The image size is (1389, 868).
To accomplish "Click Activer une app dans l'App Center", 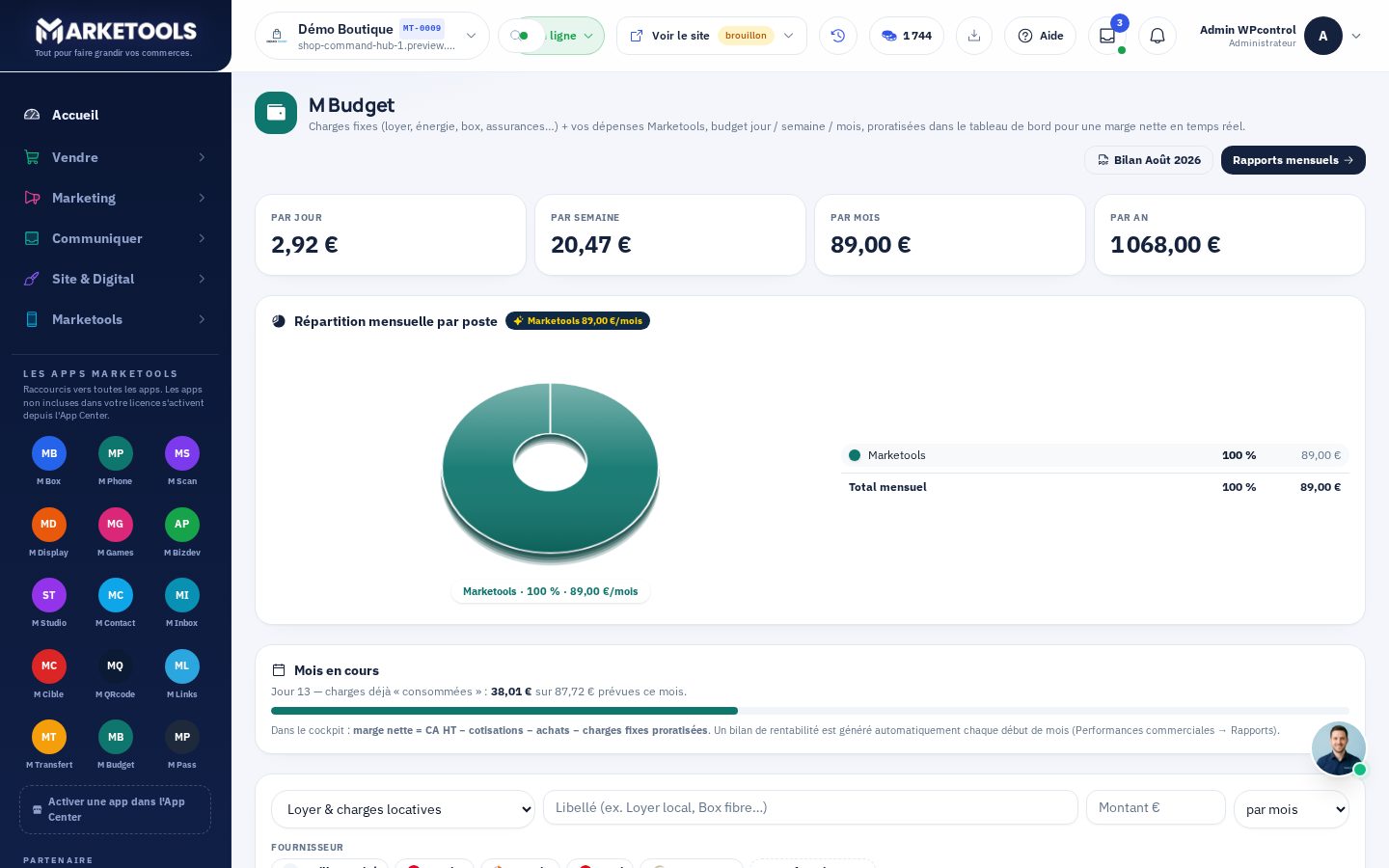I will 115,809.
